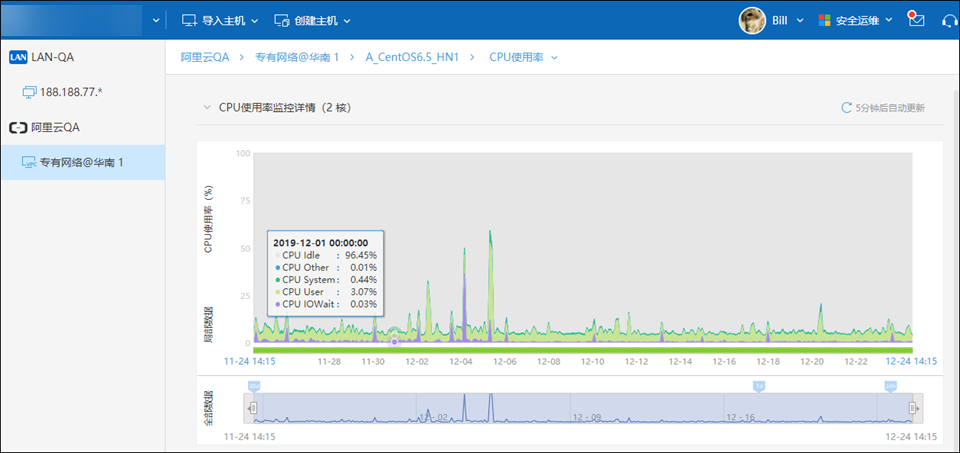Click the 安全运维 colored grid icon

coord(825,20)
